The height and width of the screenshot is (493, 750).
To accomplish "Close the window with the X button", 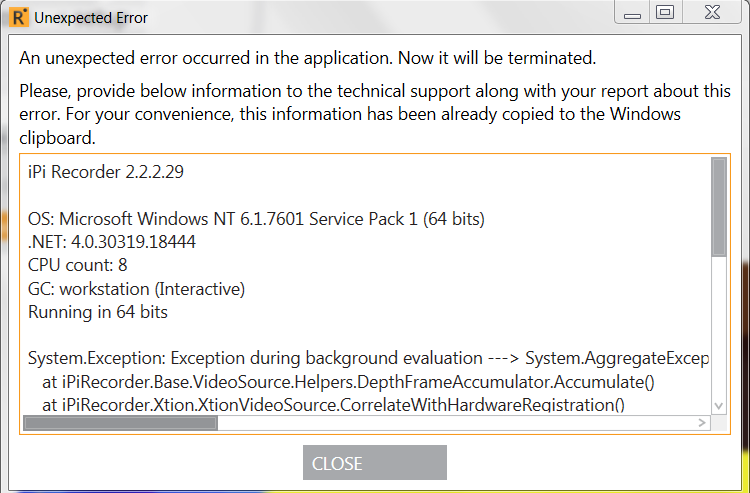I will pos(712,12).
